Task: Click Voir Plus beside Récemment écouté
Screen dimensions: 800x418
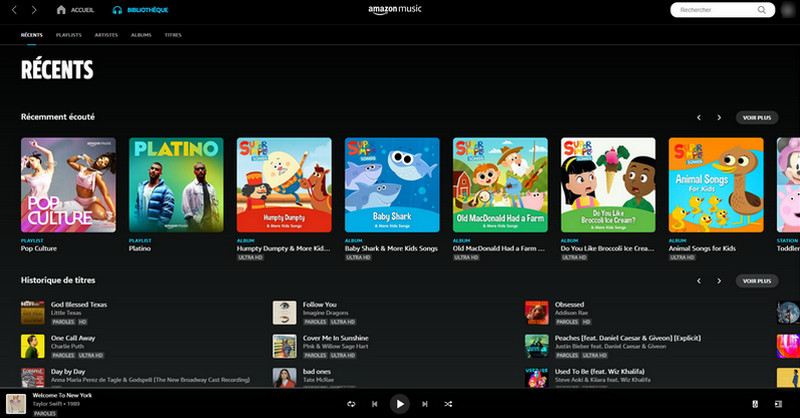Action: click(x=756, y=117)
